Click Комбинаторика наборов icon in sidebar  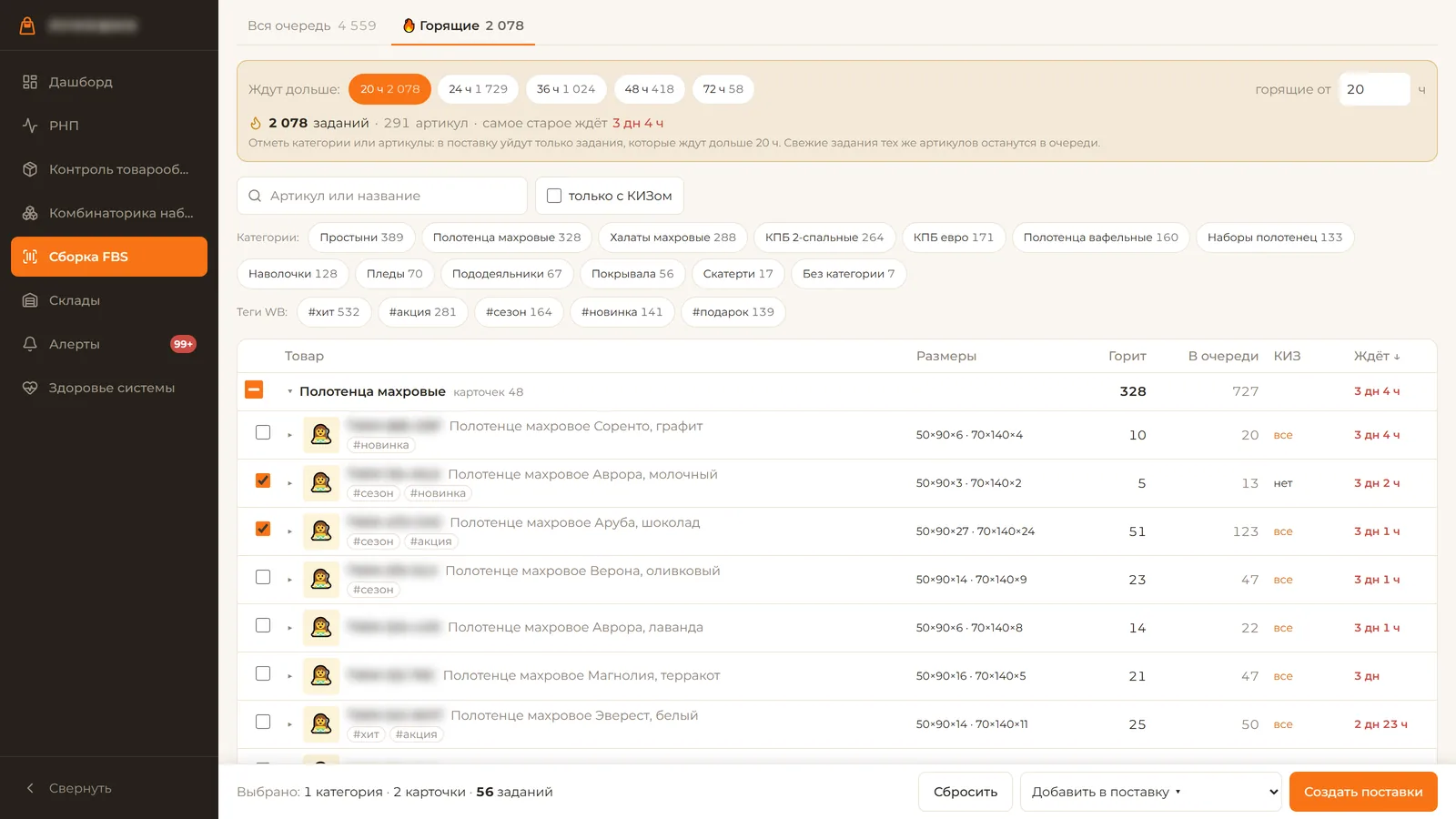click(30, 213)
